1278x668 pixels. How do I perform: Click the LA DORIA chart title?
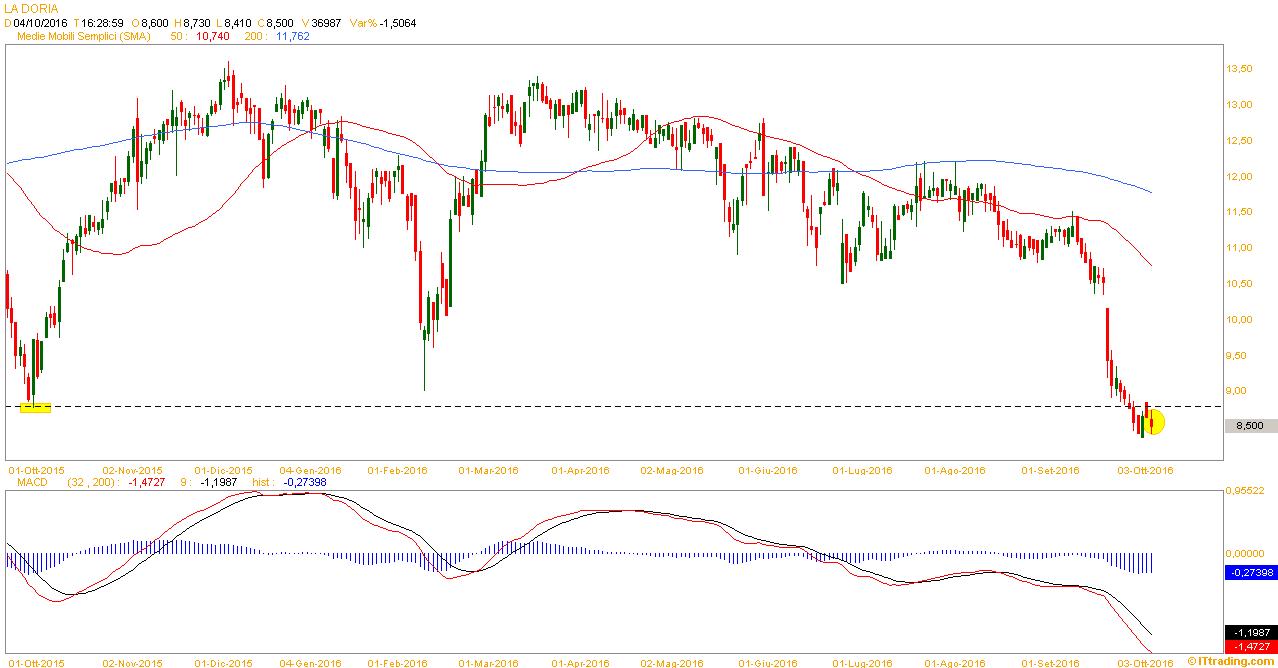click(31, 8)
